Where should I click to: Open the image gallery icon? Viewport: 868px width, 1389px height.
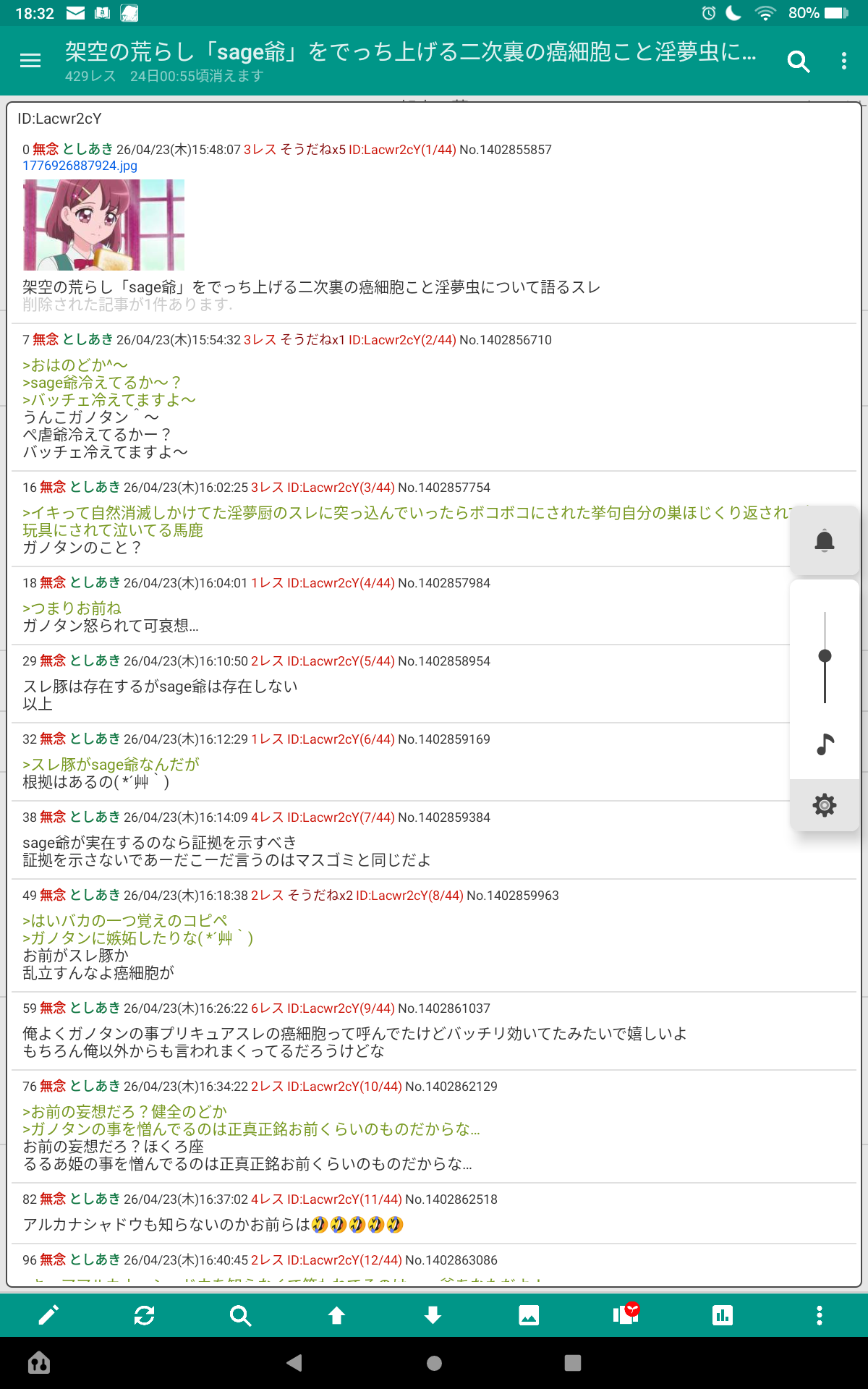[x=529, y=1315]
